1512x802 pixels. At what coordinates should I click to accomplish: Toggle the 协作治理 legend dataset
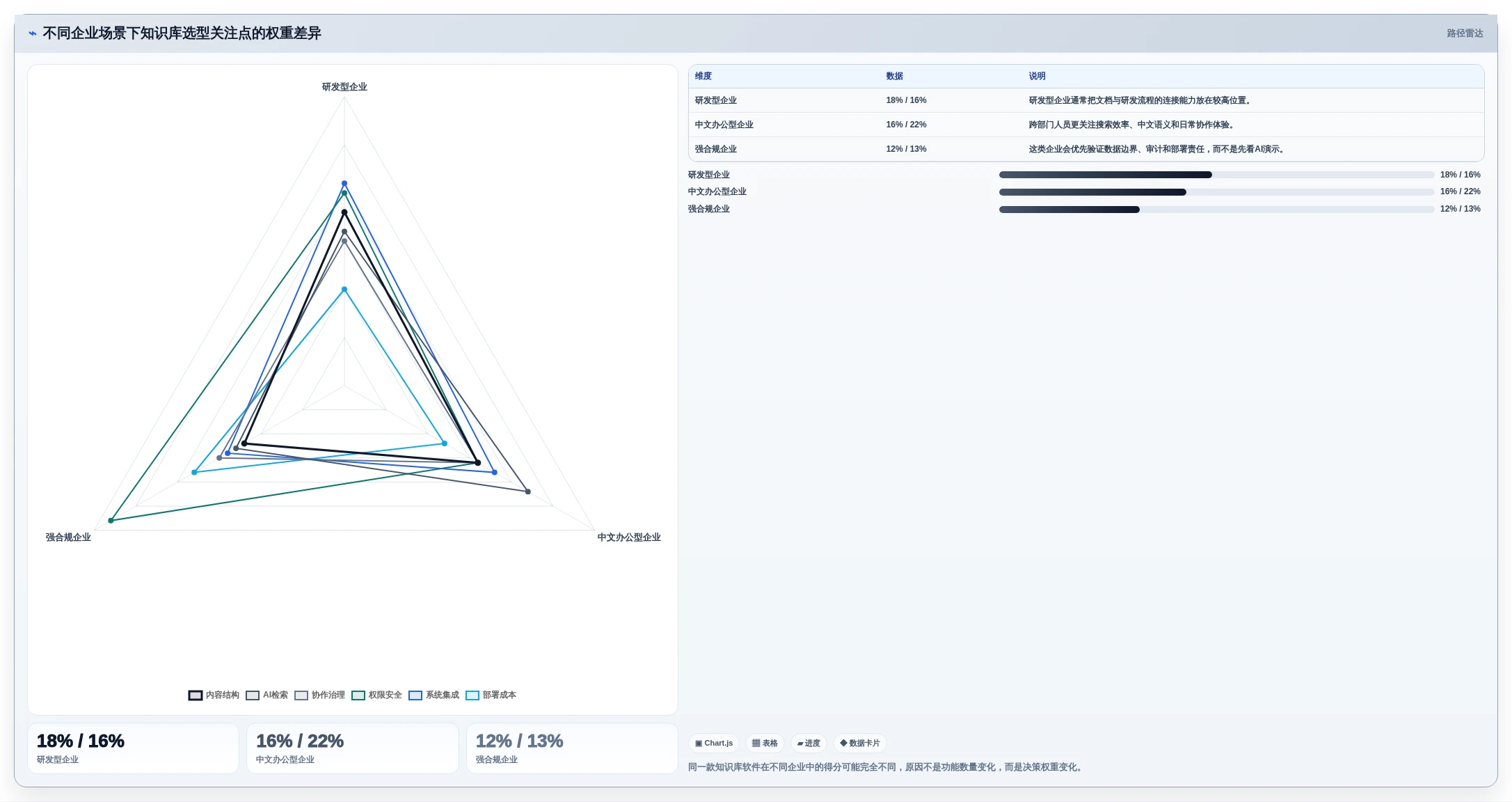[319, 695]
